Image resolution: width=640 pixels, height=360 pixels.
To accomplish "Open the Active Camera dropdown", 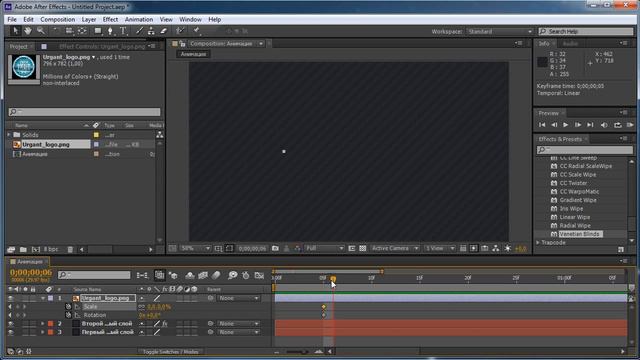I will 395,248.
